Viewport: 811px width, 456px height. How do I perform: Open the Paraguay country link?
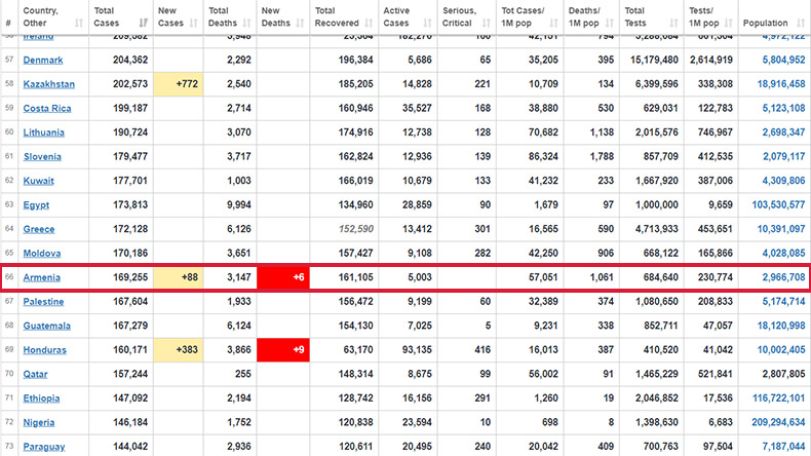click(x=44, y=447)
